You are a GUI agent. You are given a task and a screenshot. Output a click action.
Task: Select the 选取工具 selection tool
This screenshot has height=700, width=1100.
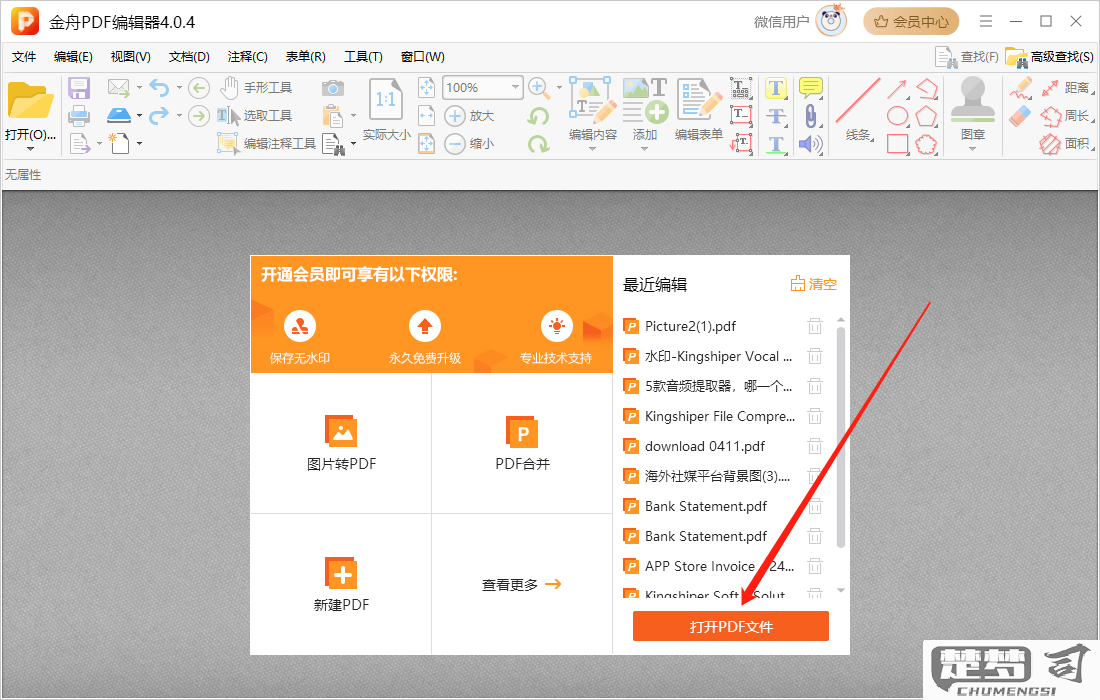coord(254,116)
